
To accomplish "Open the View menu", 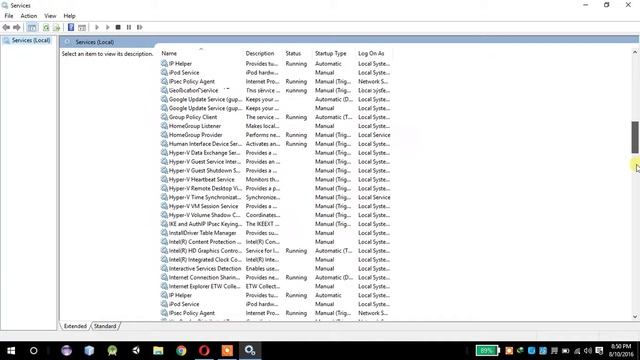I will pos(50,16).
